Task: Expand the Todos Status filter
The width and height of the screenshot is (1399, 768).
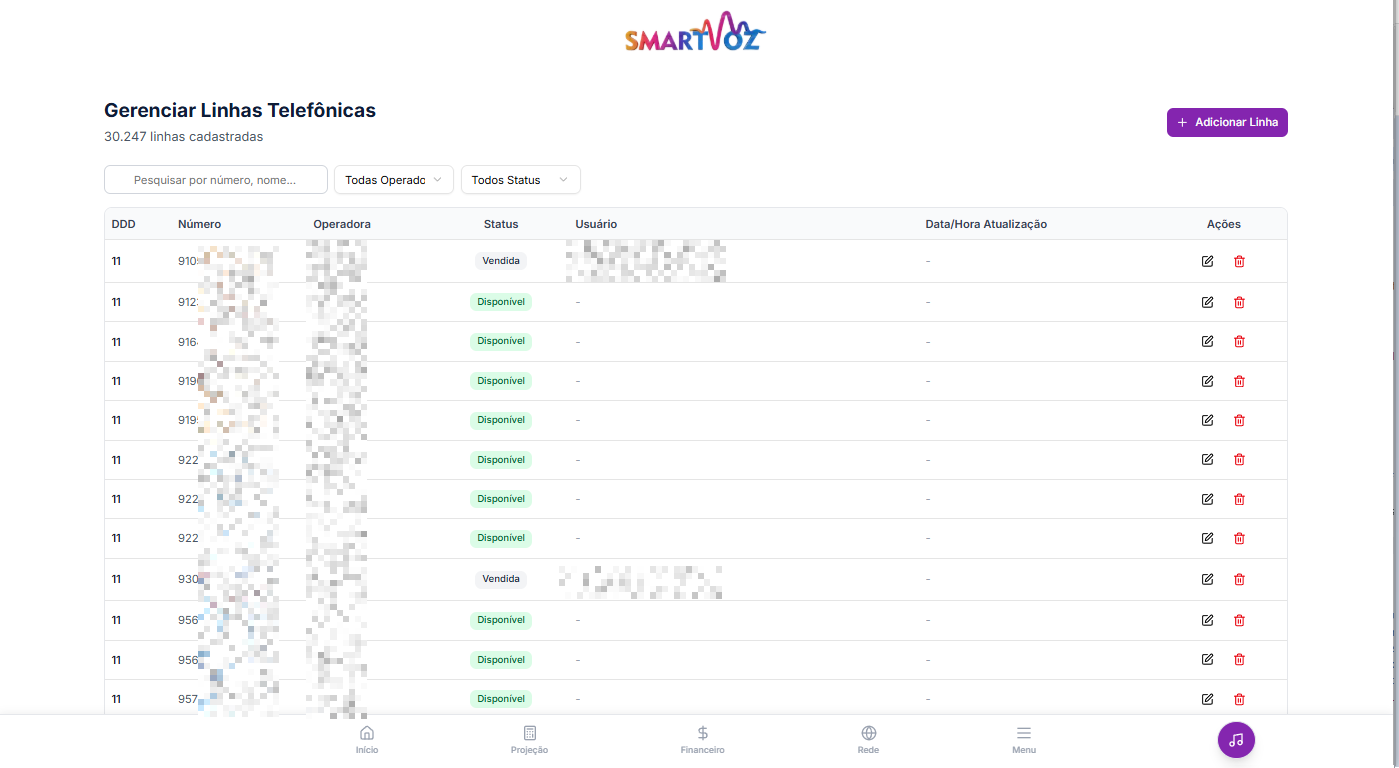Action: (520, 180)
